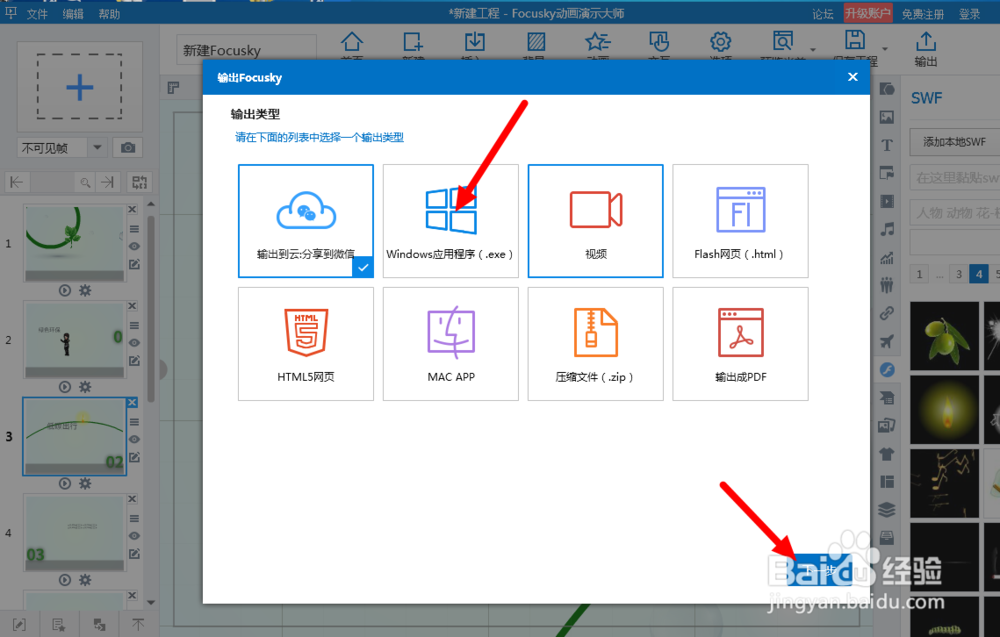Open the hyperlink tool in sidebar
Screen dimensions: 1000x637
[x=886, y=313]
